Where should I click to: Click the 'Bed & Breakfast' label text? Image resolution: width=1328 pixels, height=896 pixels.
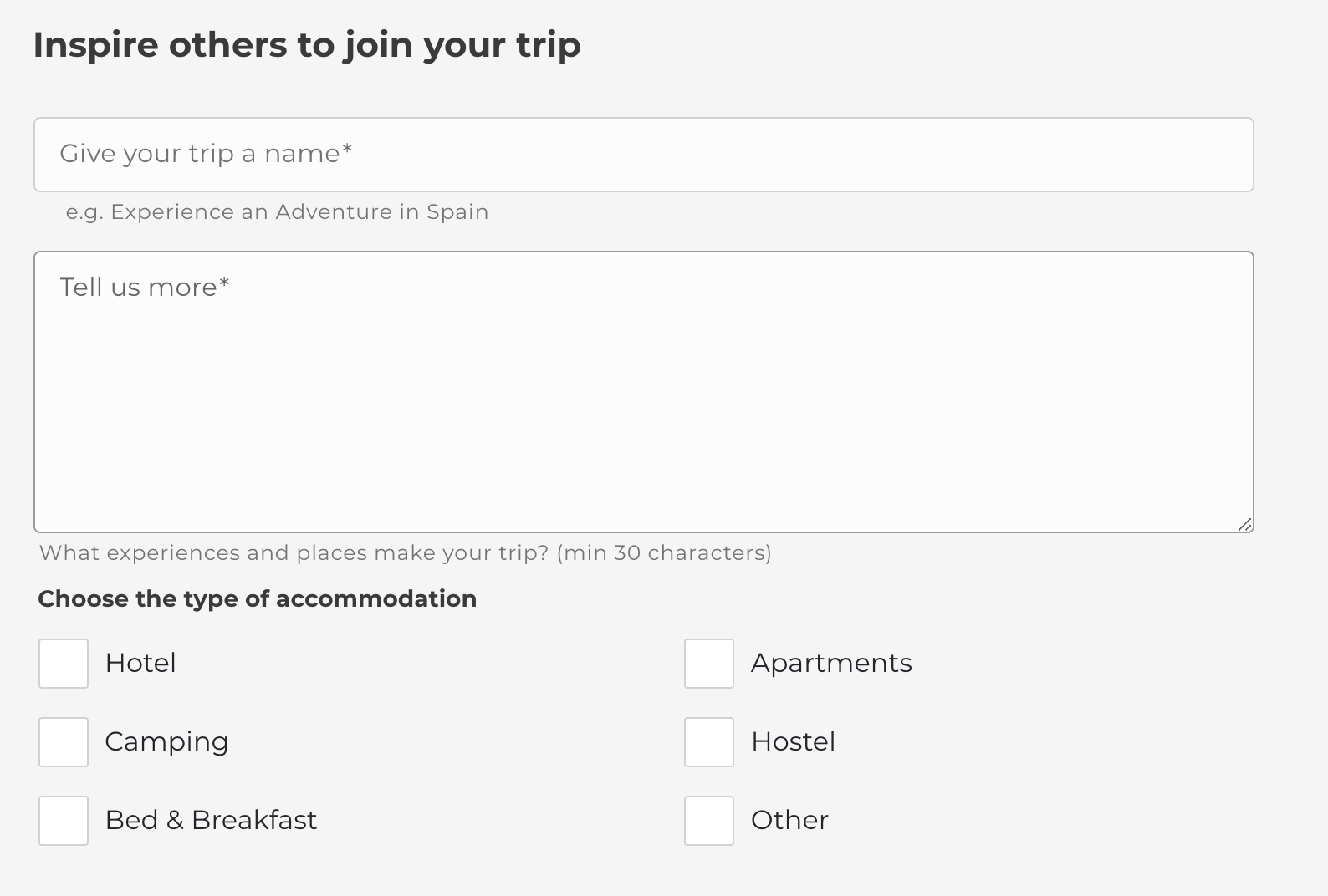tap(211, 821)
